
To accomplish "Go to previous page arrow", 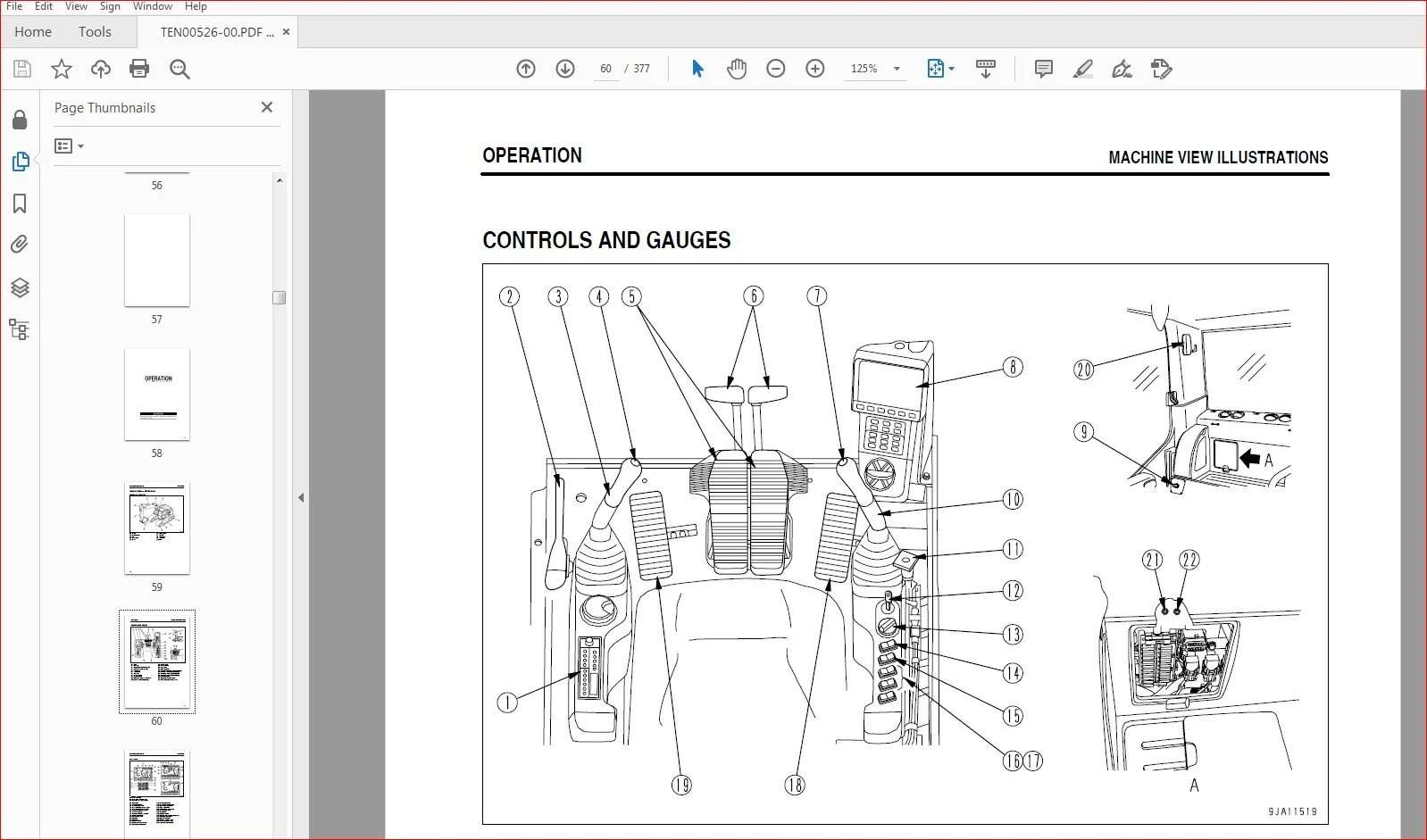I will [x=526, y=69].
